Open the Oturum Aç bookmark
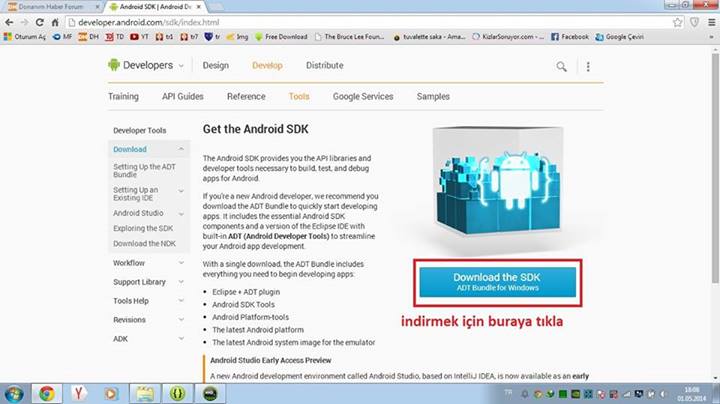This screenshot has width=720, height=404. click(x=25, y=37)
